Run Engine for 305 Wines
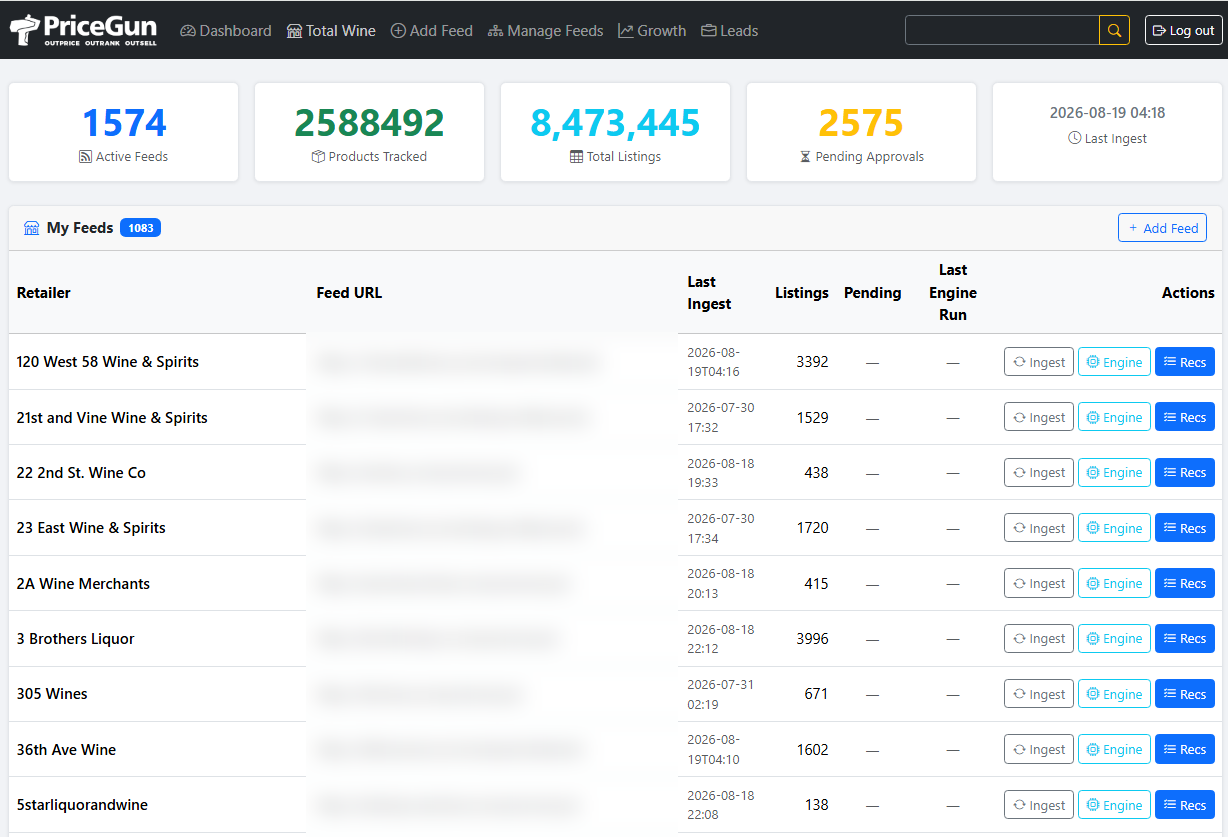This screenshot has width=1228, height=837. click(x=1114, y=694)
